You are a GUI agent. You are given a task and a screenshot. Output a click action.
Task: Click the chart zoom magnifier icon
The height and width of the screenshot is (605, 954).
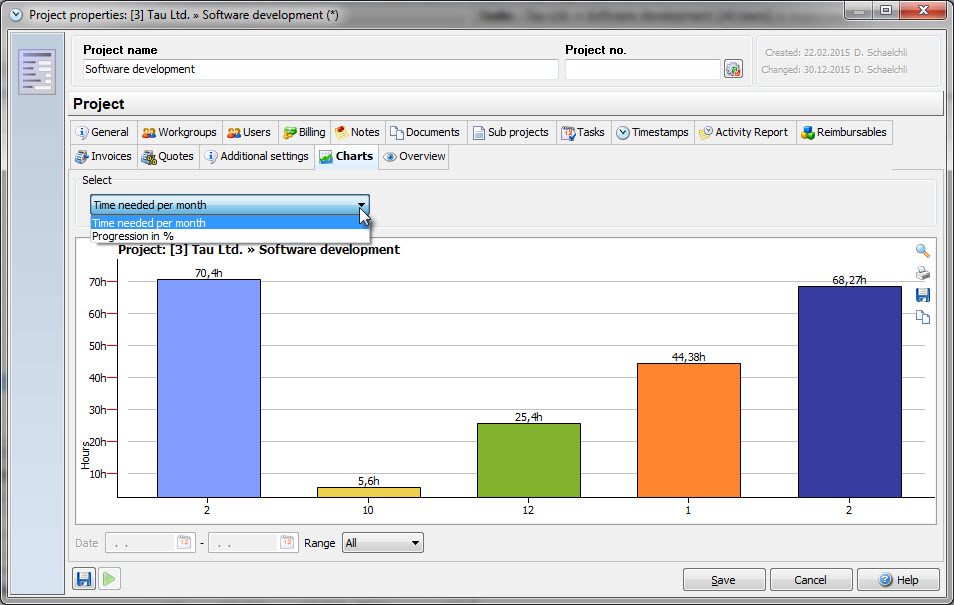point(922,251)
